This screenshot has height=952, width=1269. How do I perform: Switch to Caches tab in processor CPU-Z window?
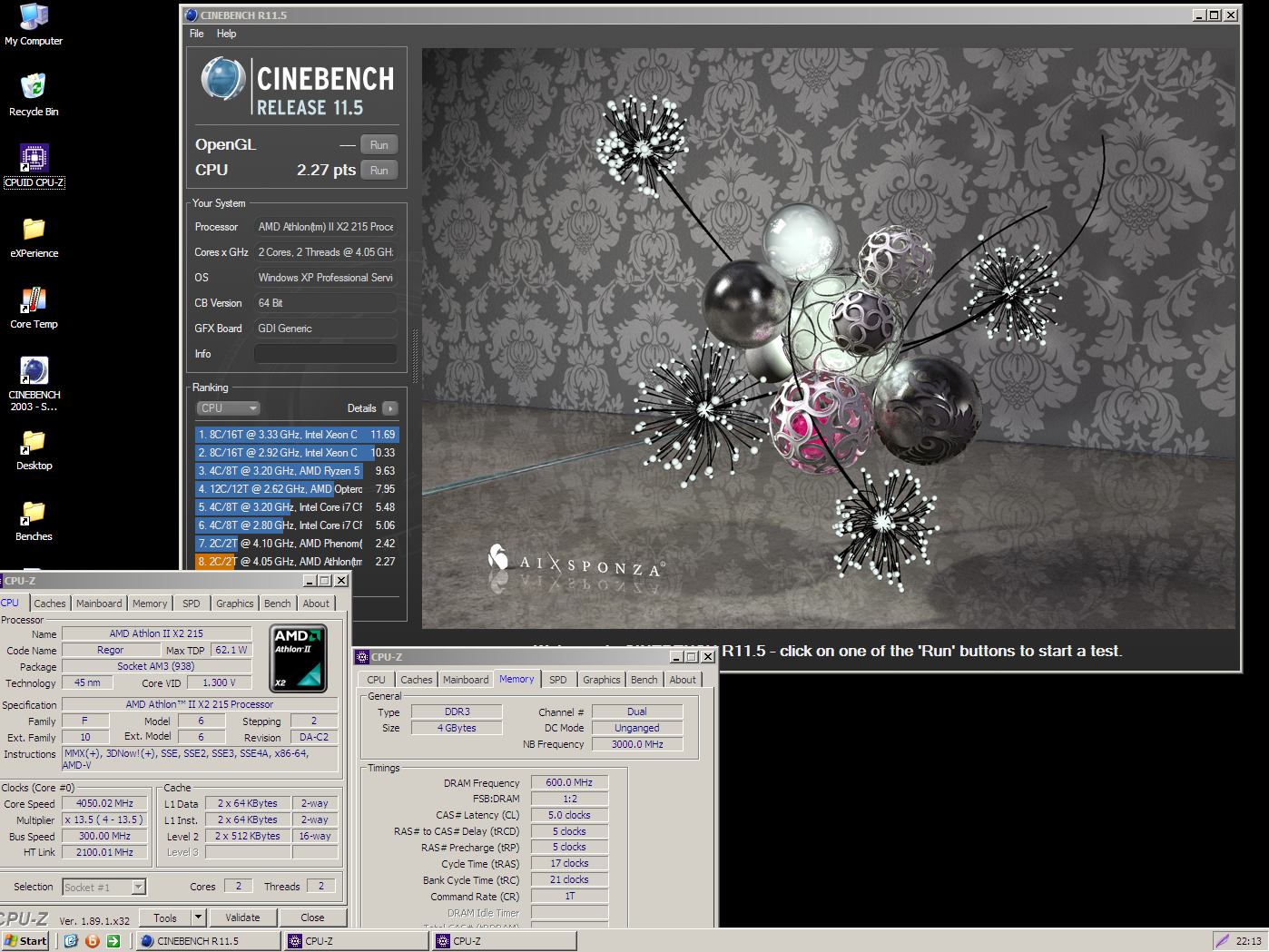(x=50, y=604)
